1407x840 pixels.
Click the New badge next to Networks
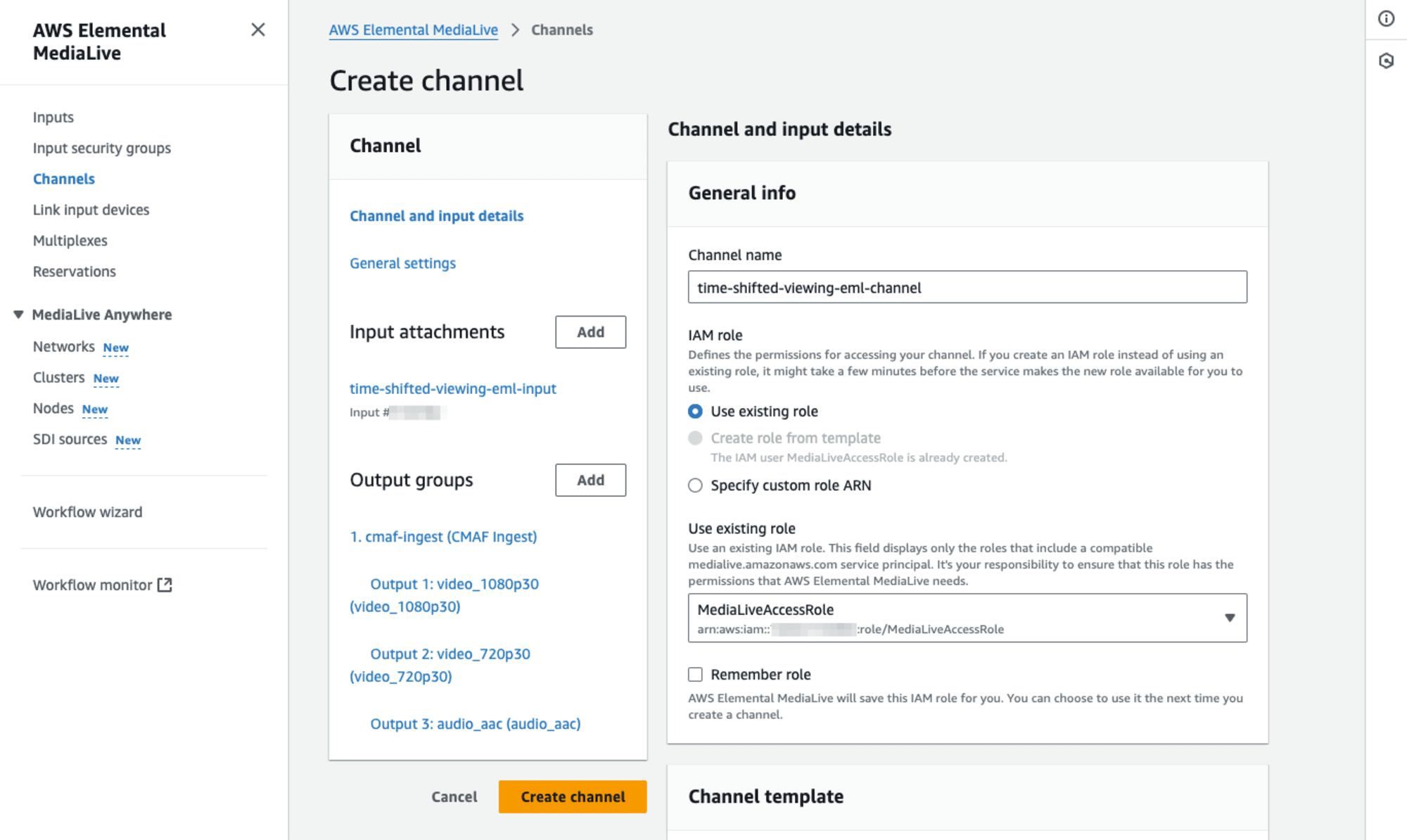click(116, 348)
